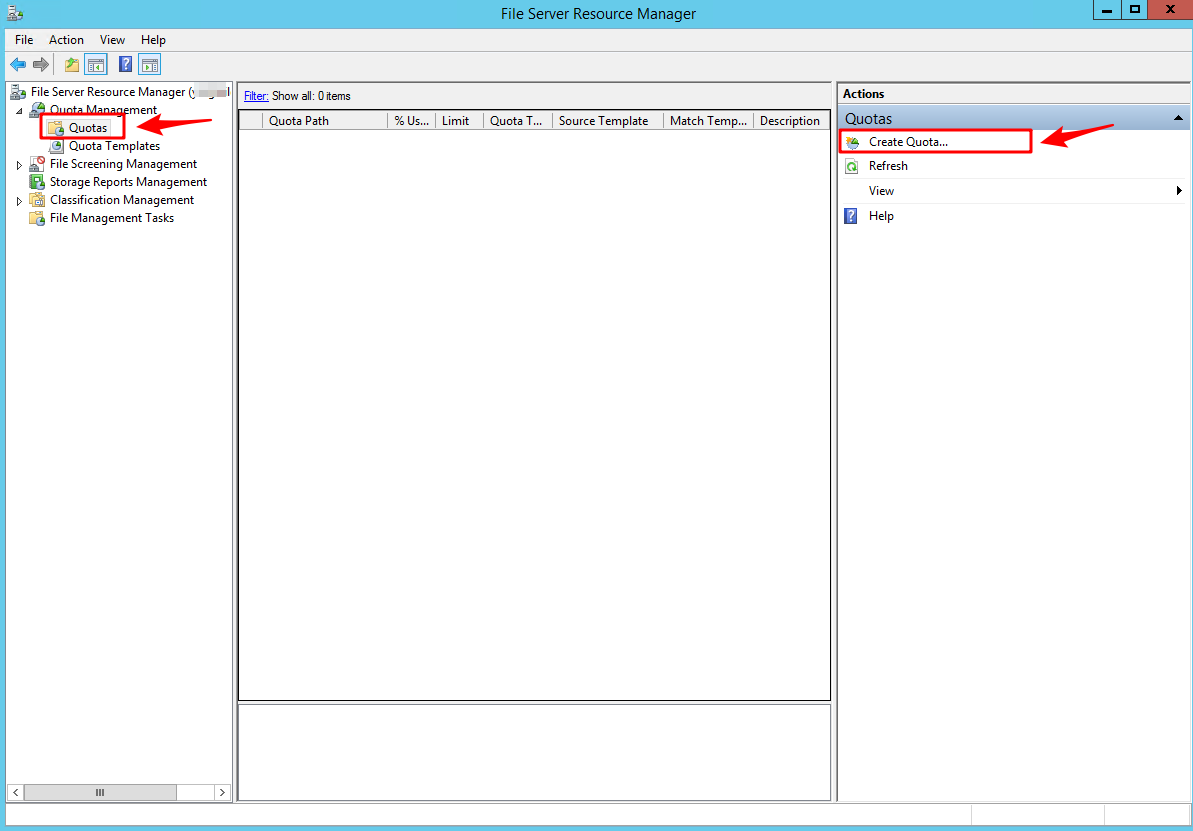Select Storage Reports Management label
This screenshot has height=831, width=1193.
pyautogui.click(x=129, y=182)
